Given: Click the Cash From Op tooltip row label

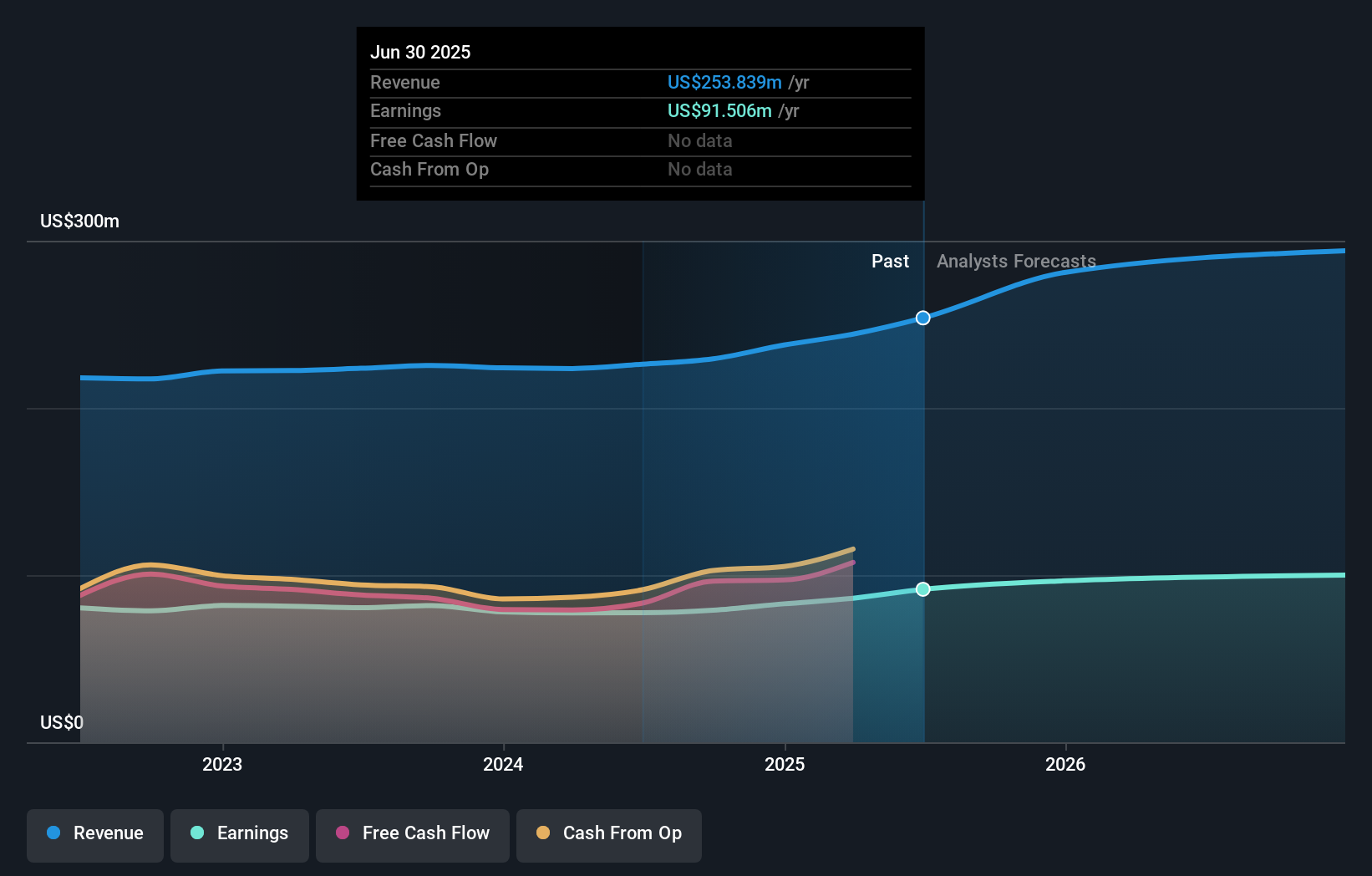Looking at the screenshot, I should (429, 169).
